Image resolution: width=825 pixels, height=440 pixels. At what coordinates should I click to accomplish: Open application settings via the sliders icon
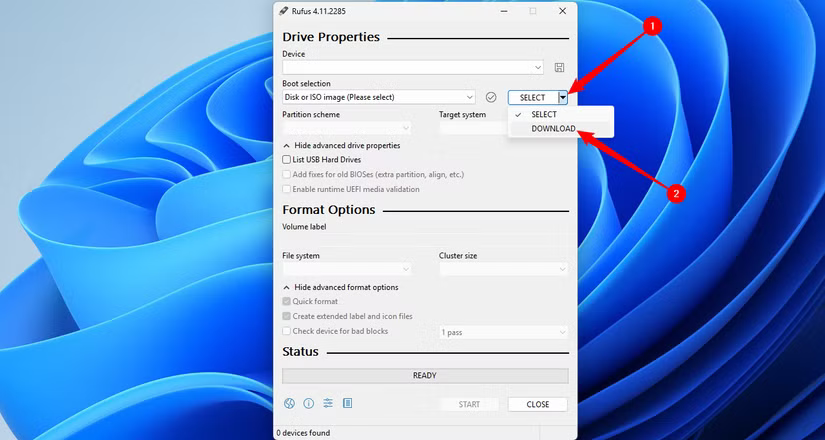click(328, 404)
